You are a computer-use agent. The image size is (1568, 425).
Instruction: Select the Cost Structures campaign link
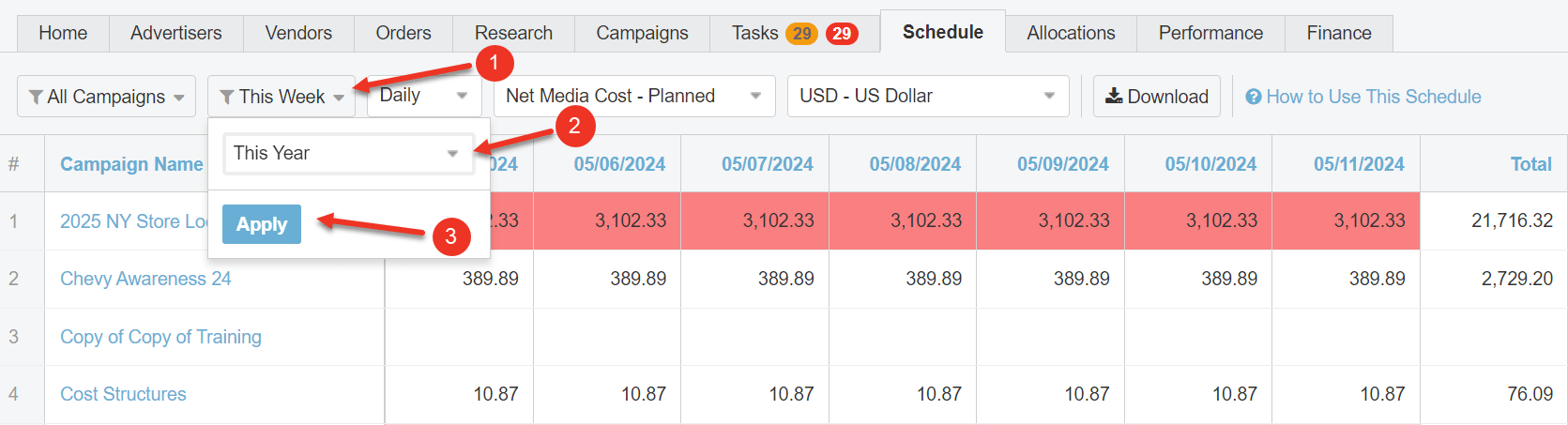pos(123,394)
